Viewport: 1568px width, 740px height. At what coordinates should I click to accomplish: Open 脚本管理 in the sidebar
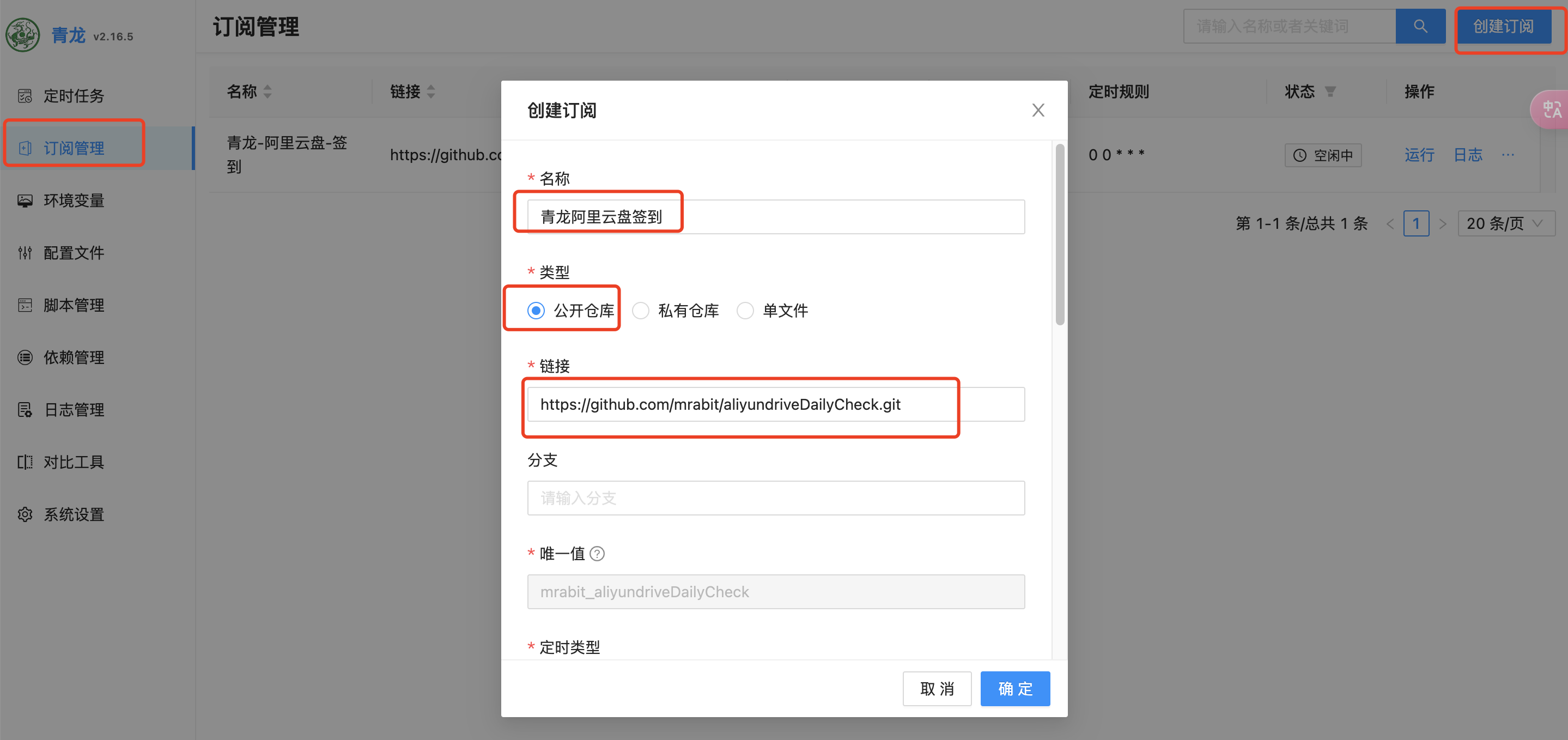coord(98,305)
